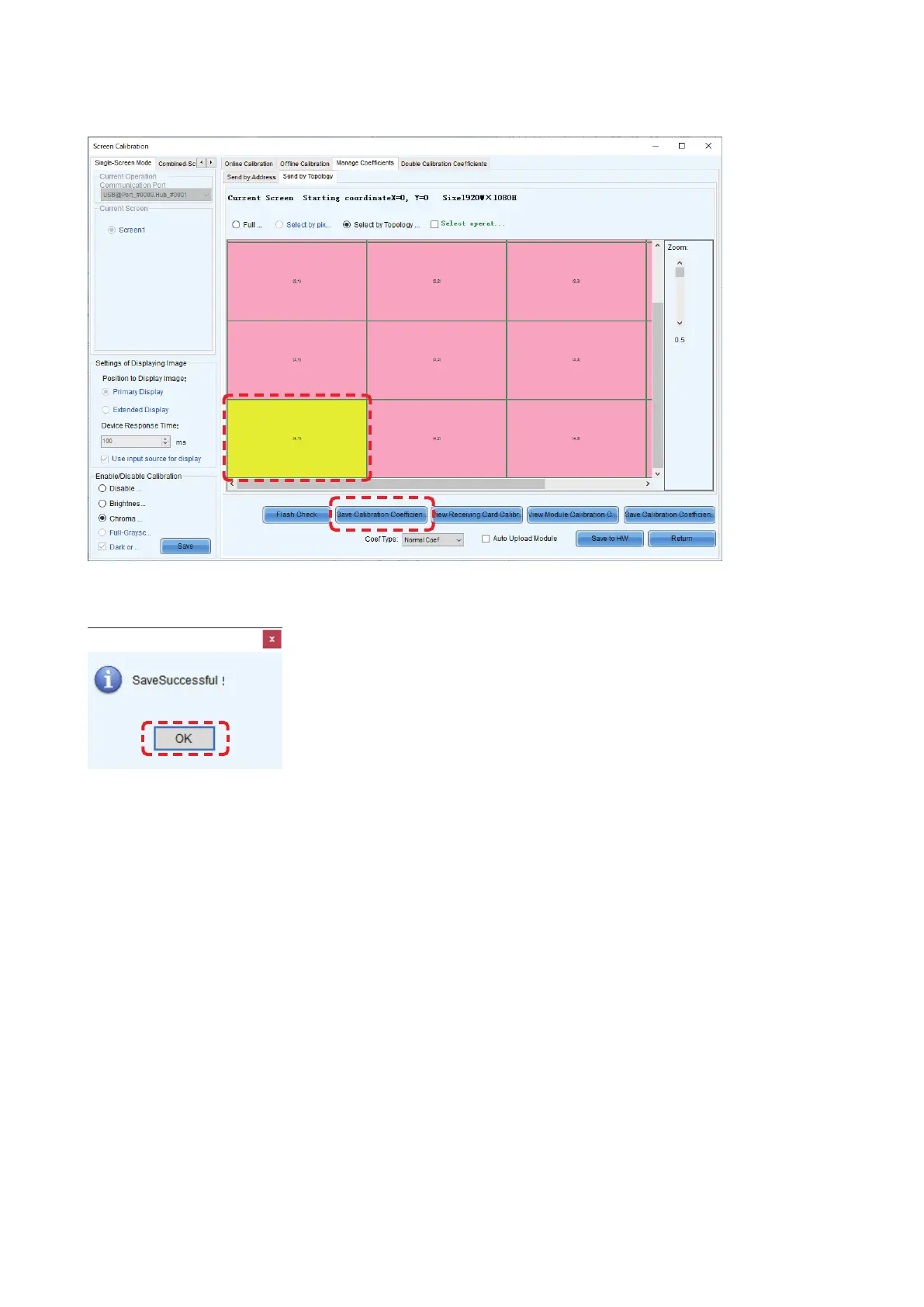Click the Zoom slider down arrow
This screenshot has height=1307, width=924.
click(680, 323)
